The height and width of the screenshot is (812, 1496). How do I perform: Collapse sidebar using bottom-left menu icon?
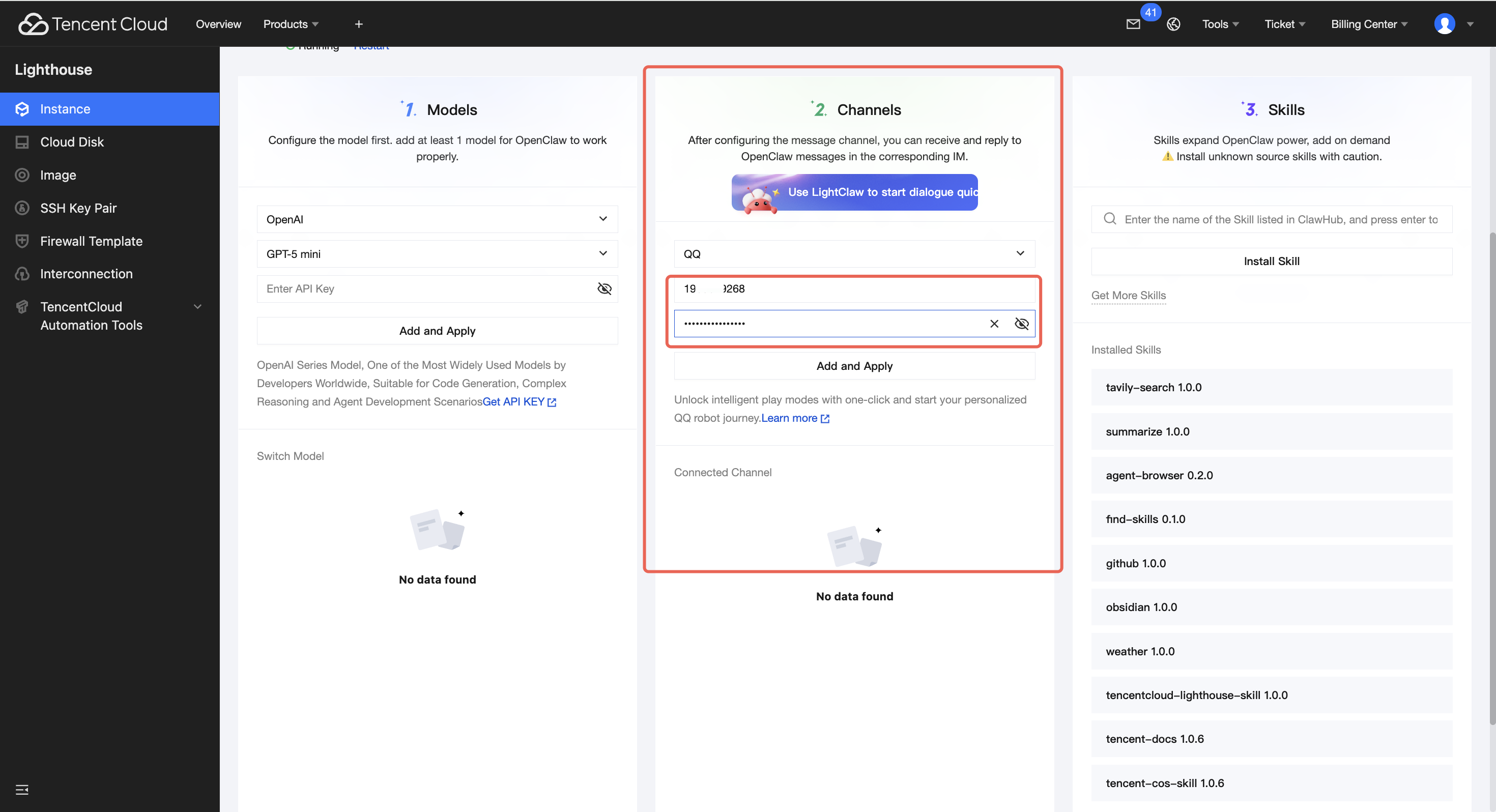coord(22,789)
